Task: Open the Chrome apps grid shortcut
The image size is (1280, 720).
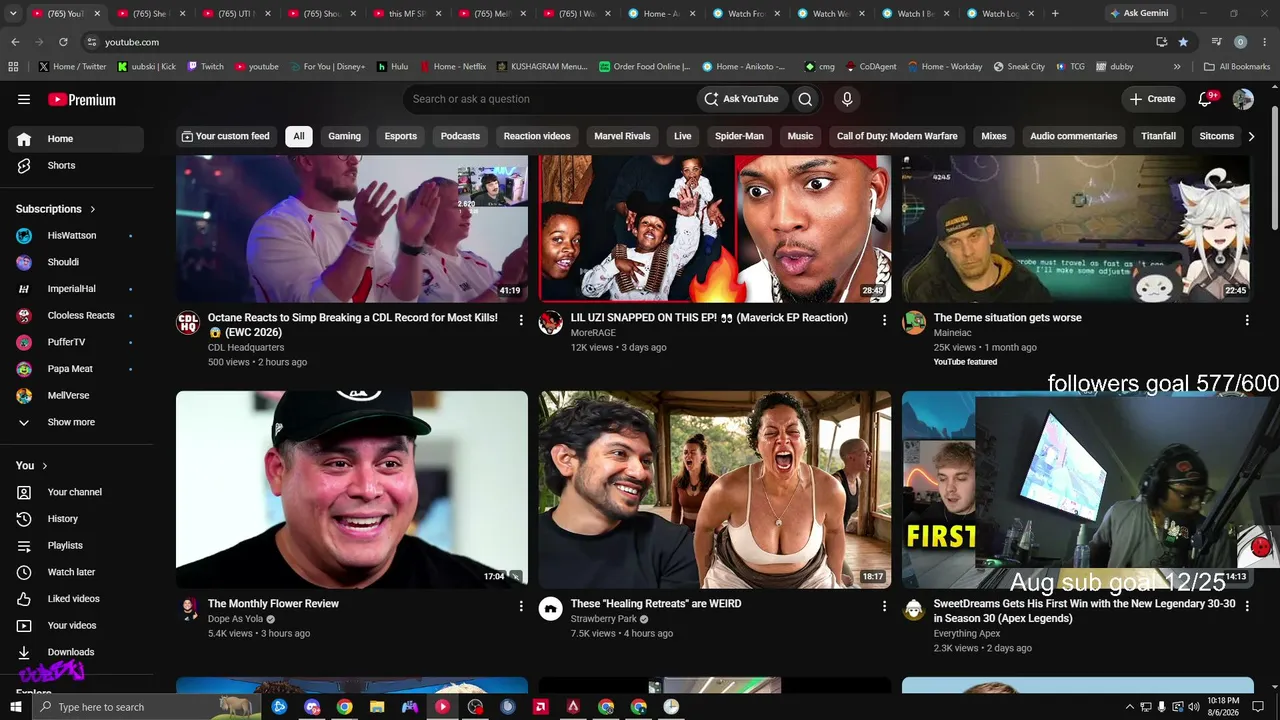Action: 13,67
